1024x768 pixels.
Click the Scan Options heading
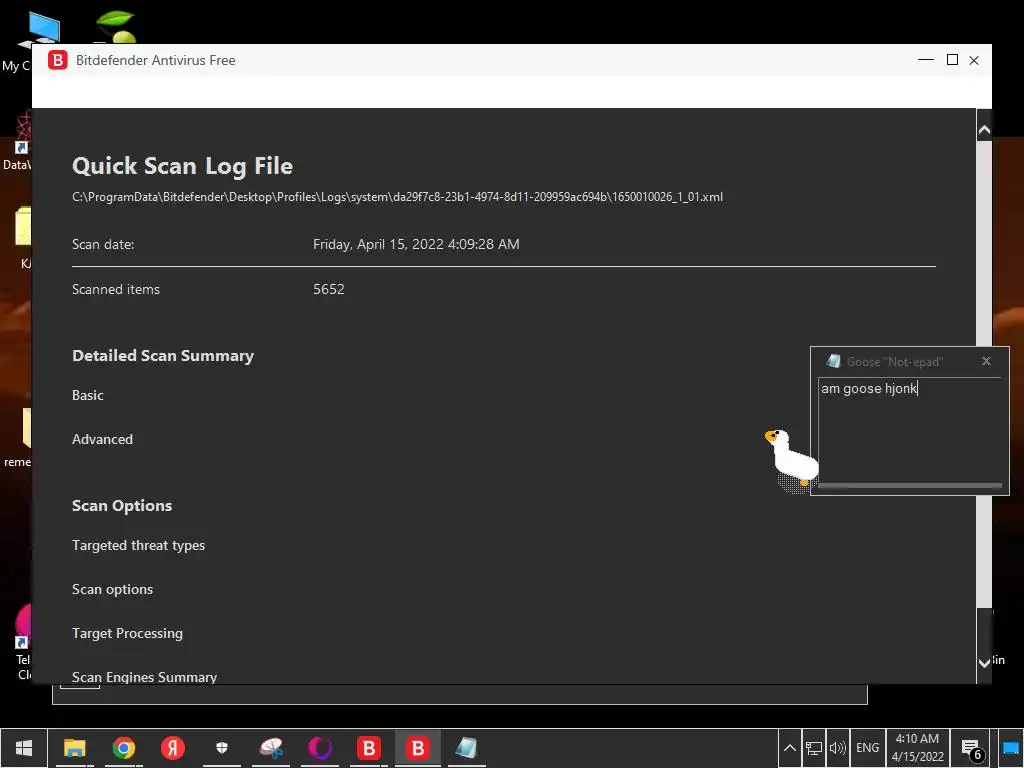point(122,506)
